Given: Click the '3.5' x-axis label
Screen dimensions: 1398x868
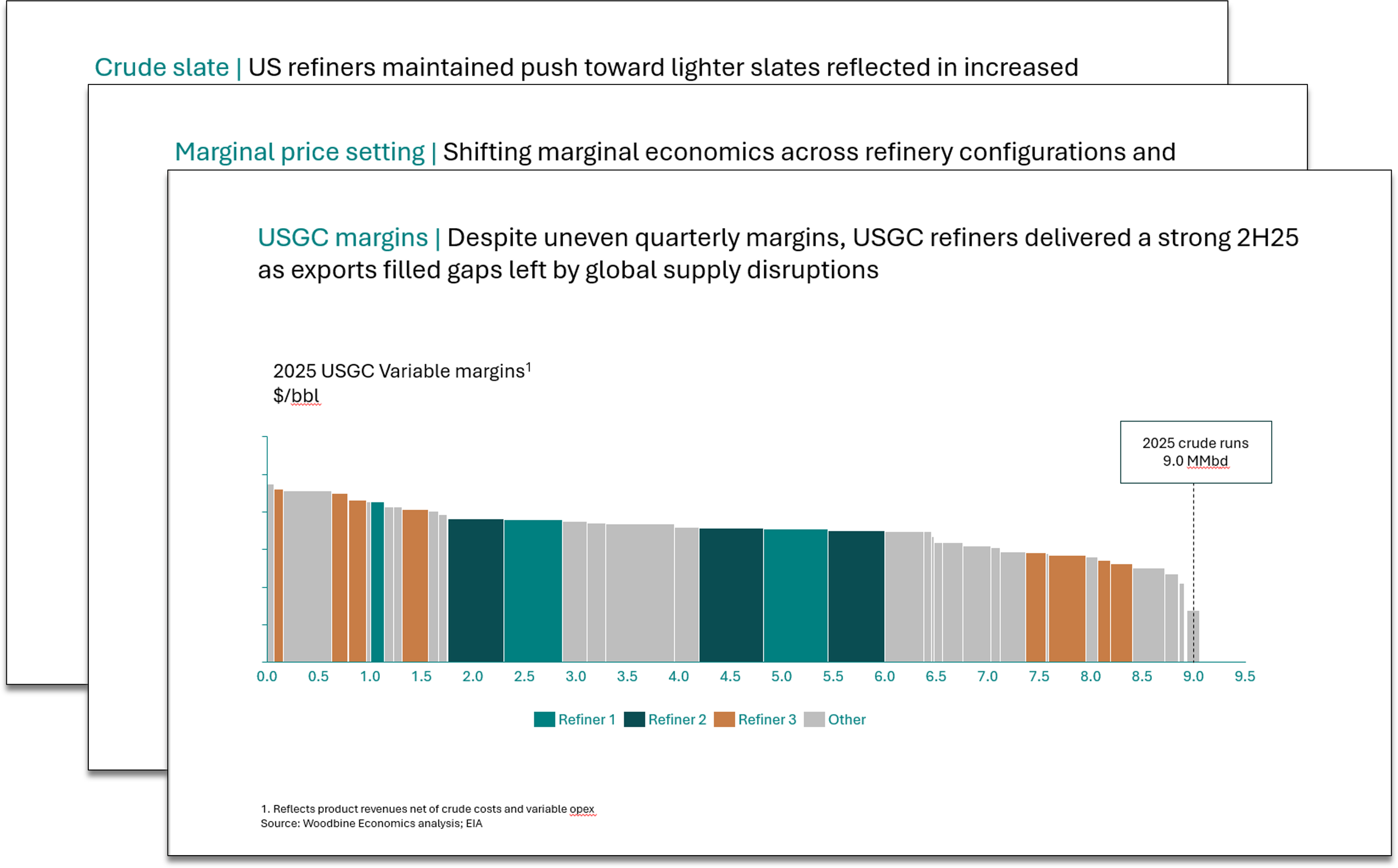Looking at the screenshot, I should (x=628, y=677).
